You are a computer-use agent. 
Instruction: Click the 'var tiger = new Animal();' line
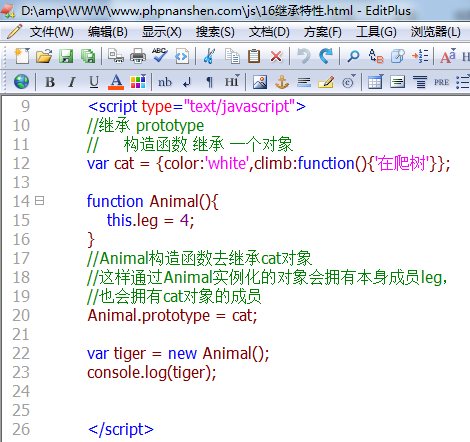[178, 353]
